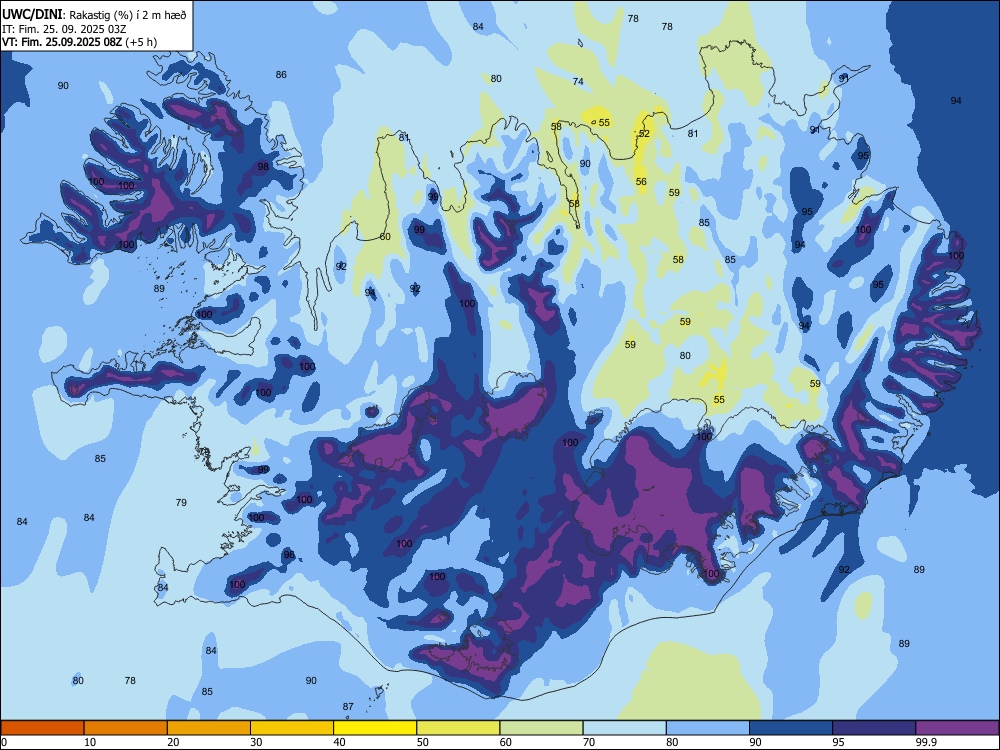This screenshot has height=750, width=1000.
Task: Click the '99.9' legend tick label
Action: click(x=926, y=742)
